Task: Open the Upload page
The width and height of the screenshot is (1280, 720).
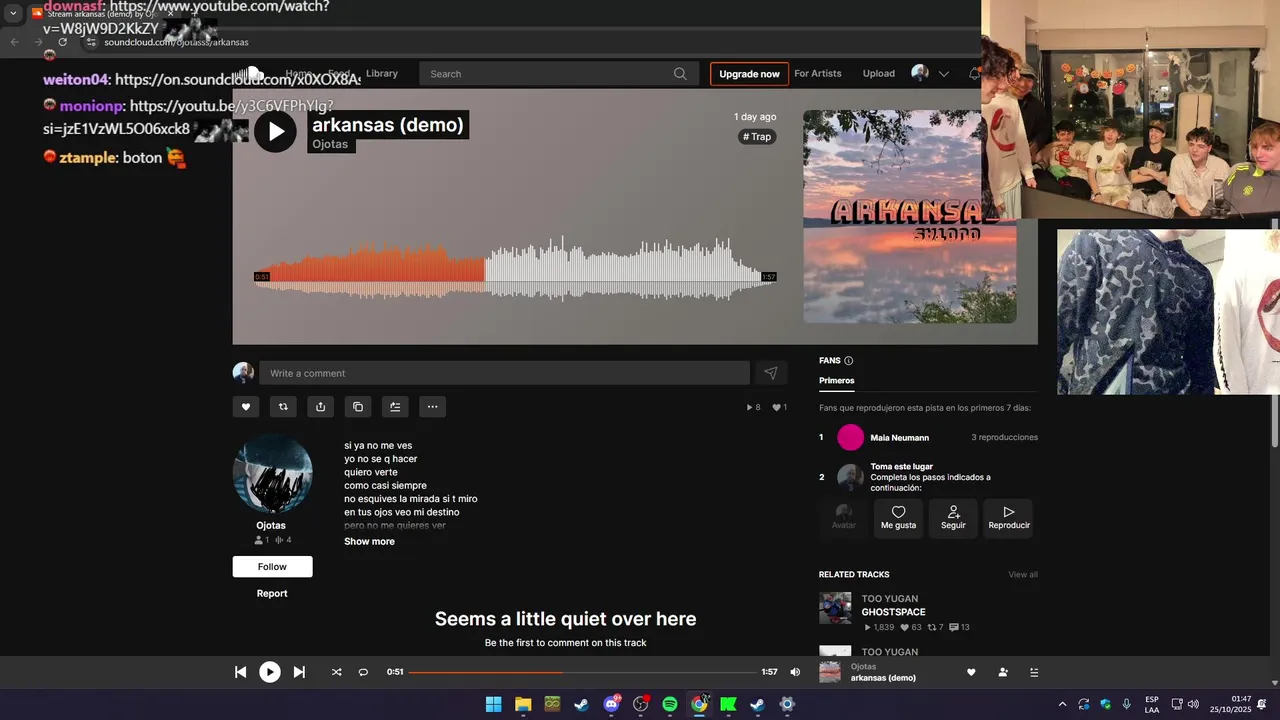Action: pos(879,74)
